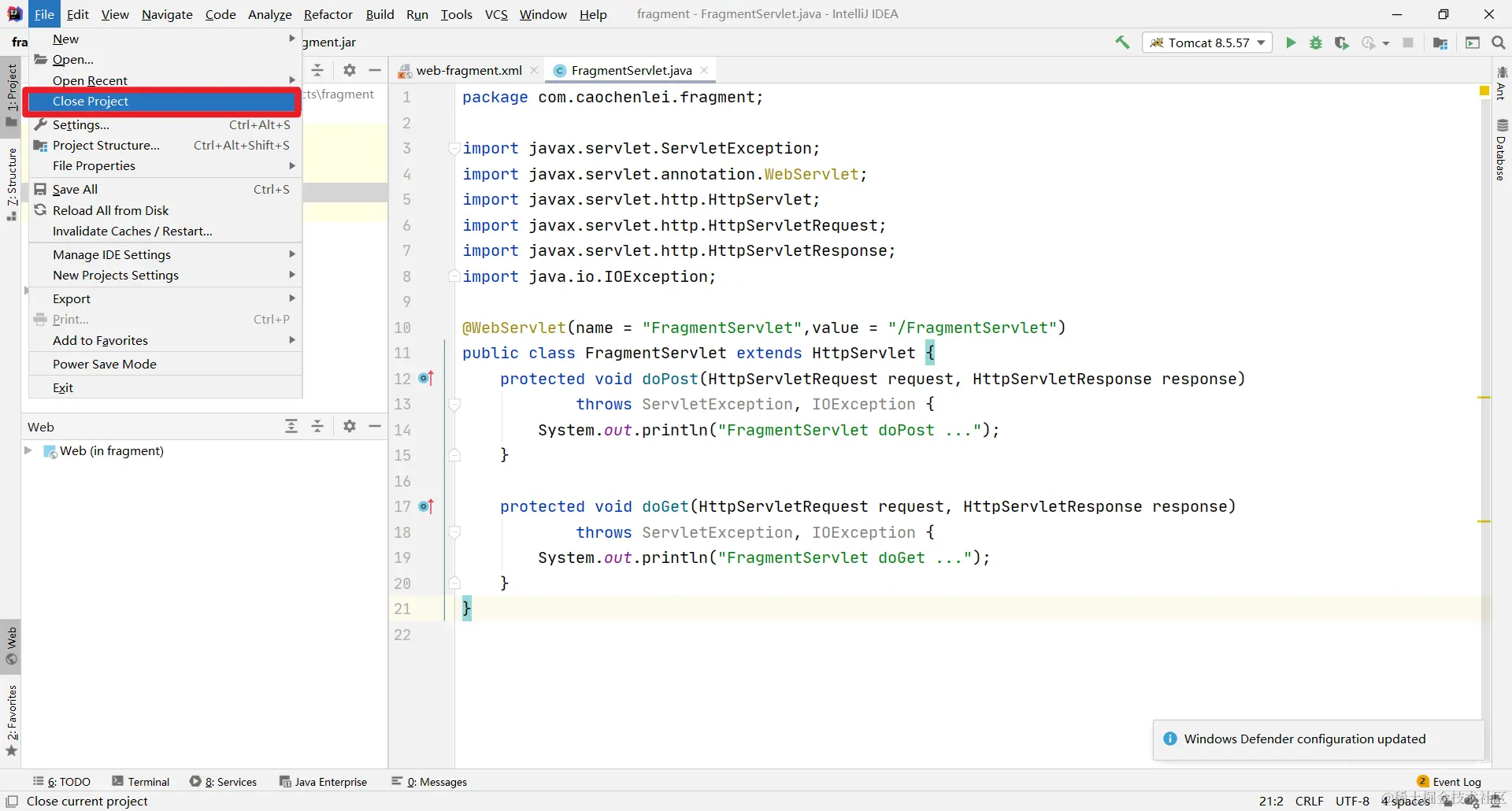Toggle the 2: Favorites tool window
The width and height of the screenshot is (1512, 811).
click(11, 720)
